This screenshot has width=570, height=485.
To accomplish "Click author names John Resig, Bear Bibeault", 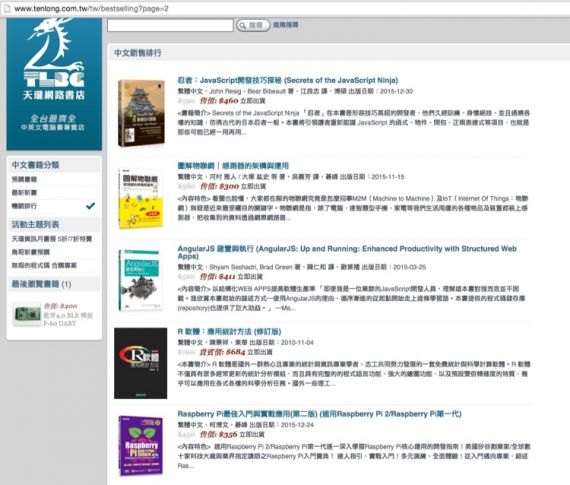I will [248, 91].
